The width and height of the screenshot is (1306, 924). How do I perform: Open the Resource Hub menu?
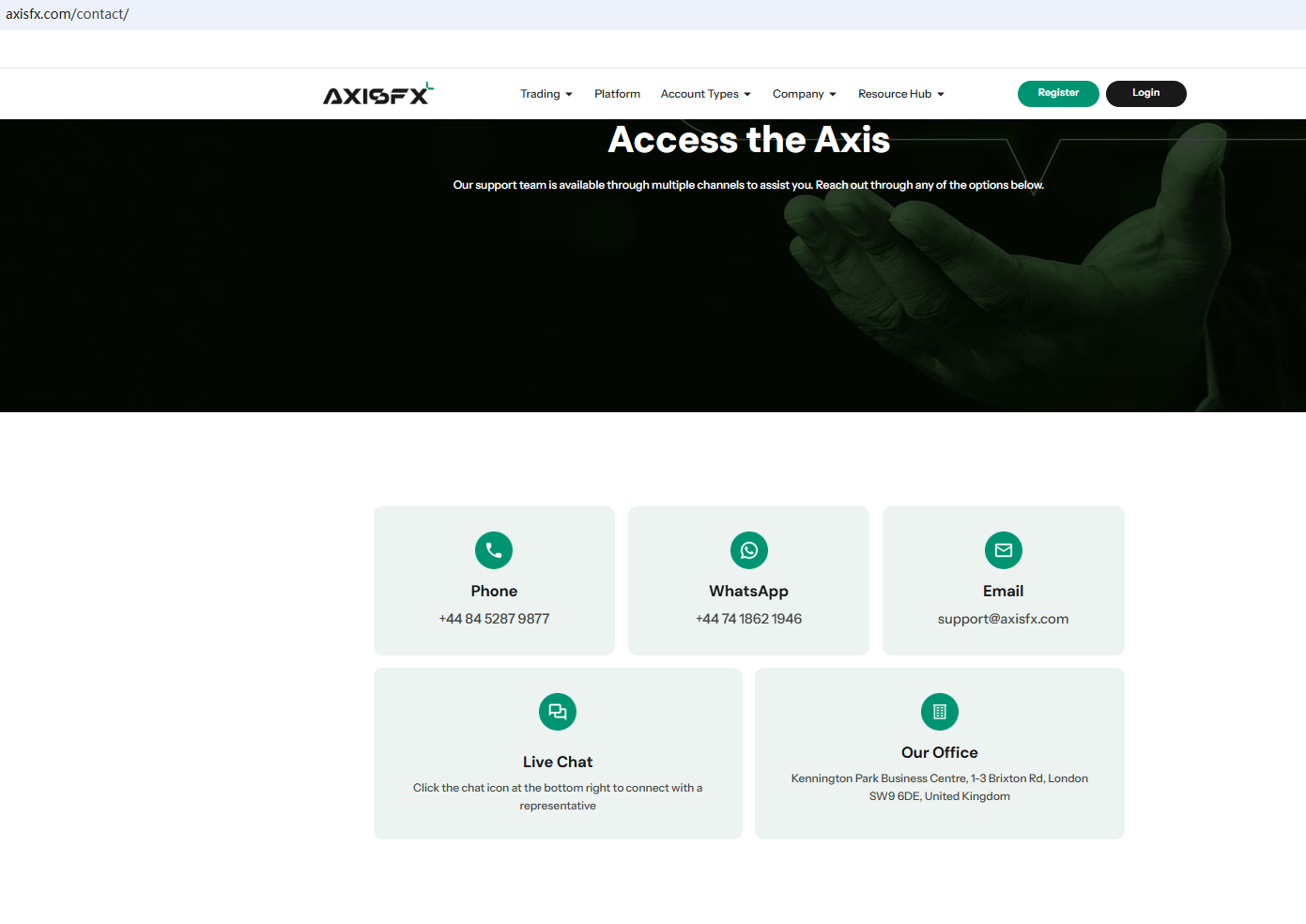click(901, 94)
